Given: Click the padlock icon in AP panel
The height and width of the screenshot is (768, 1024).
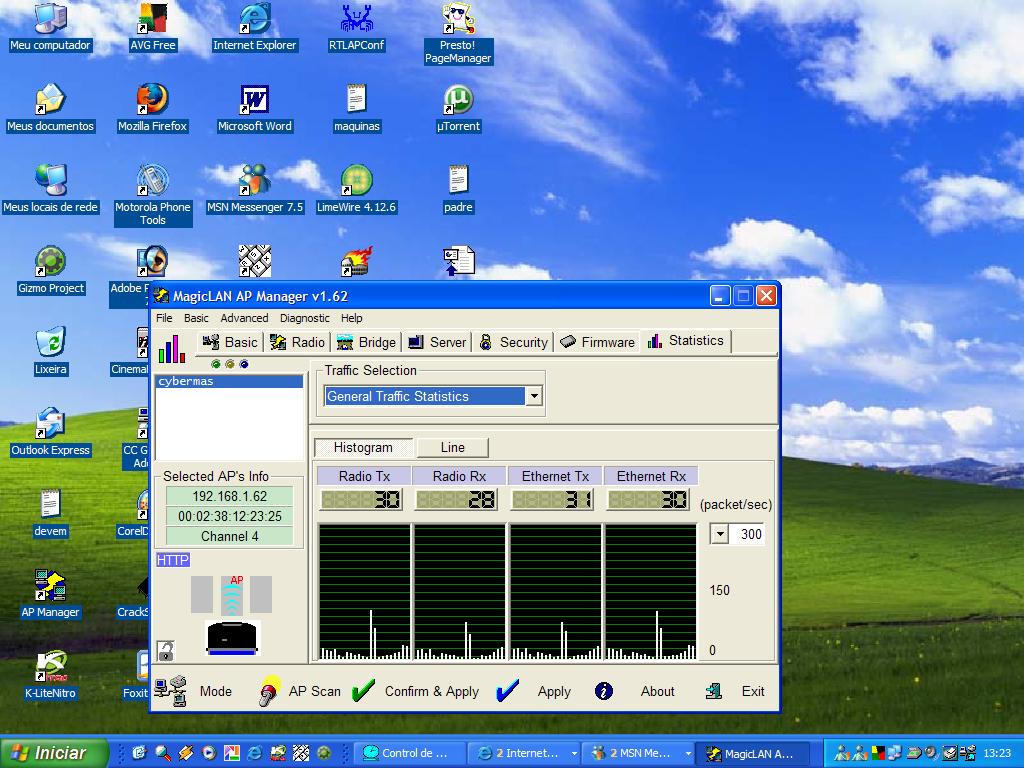Looking at the screenshot, I should tap(166, 651).
